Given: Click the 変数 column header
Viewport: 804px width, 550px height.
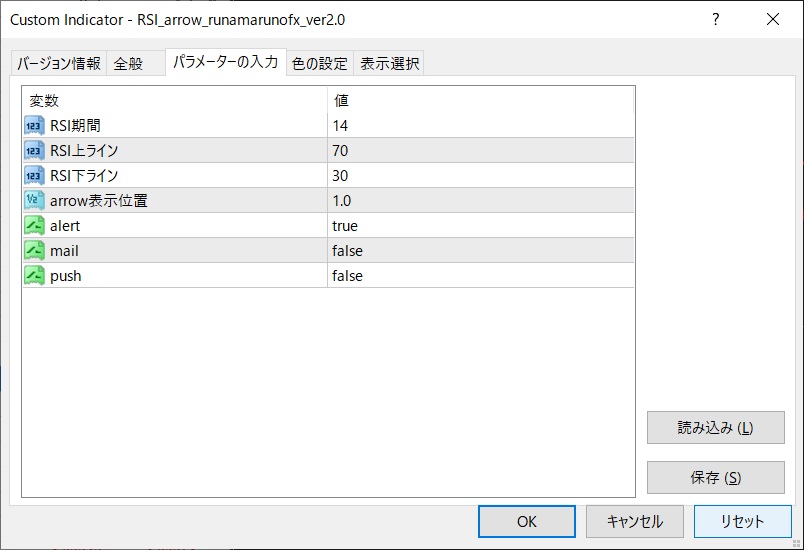Looking at the screenshot, I should tap(175, 100).
